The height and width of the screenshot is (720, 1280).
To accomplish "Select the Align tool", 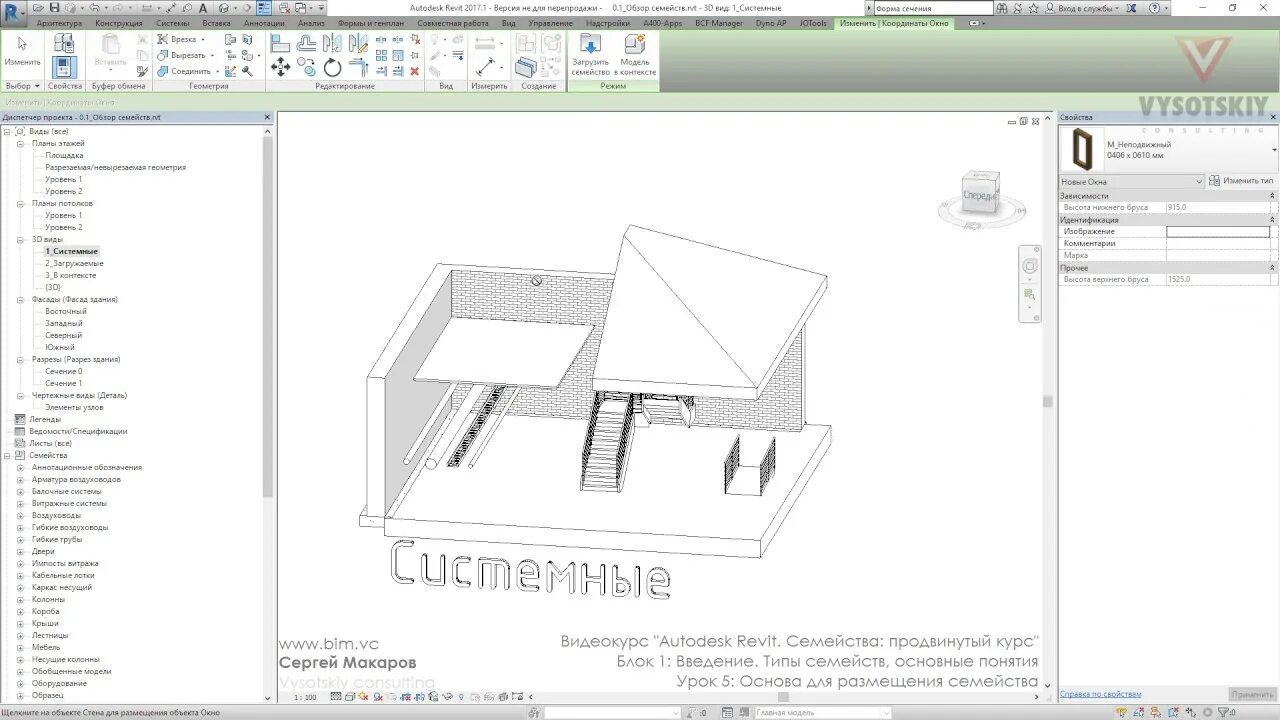I will click(x=280, y=44).
